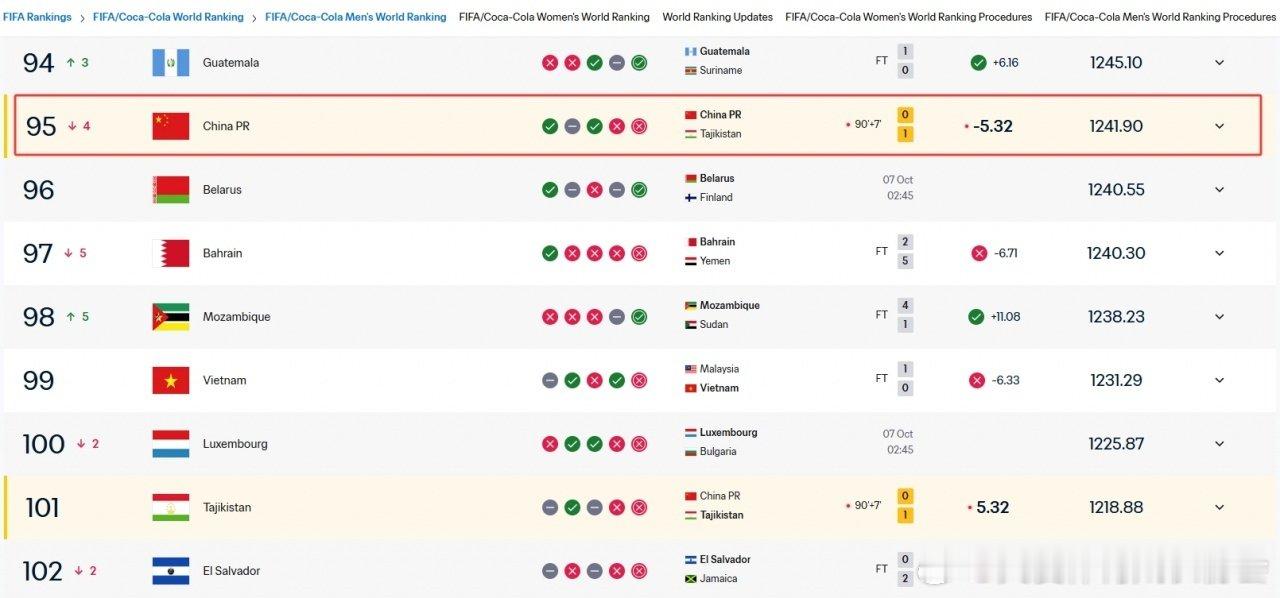Click the El Salvador team name in row 102

tap(231, 571)
